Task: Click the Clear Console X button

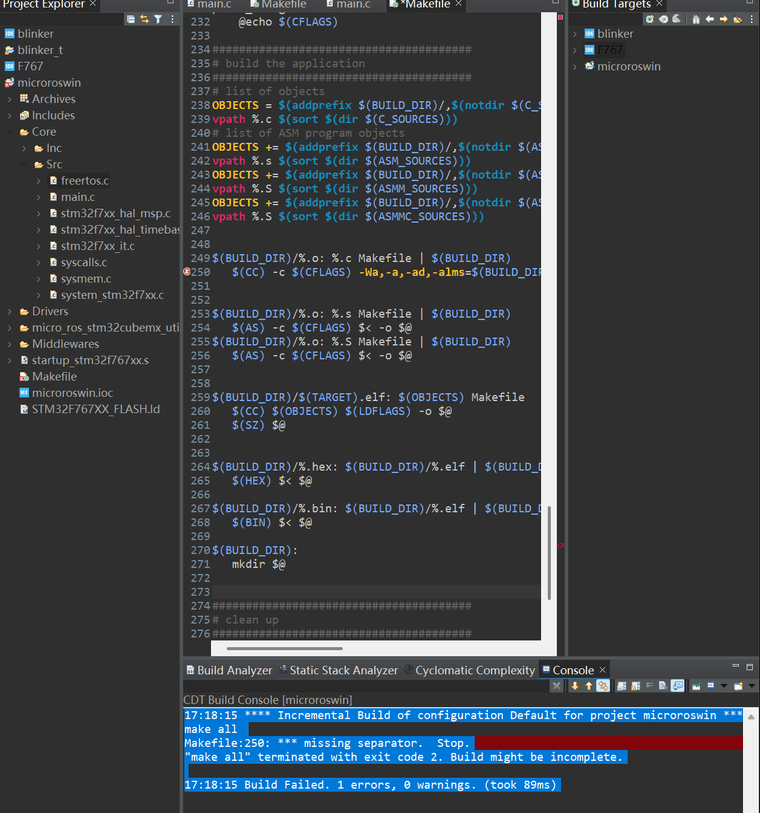Action: pos(556,686)
